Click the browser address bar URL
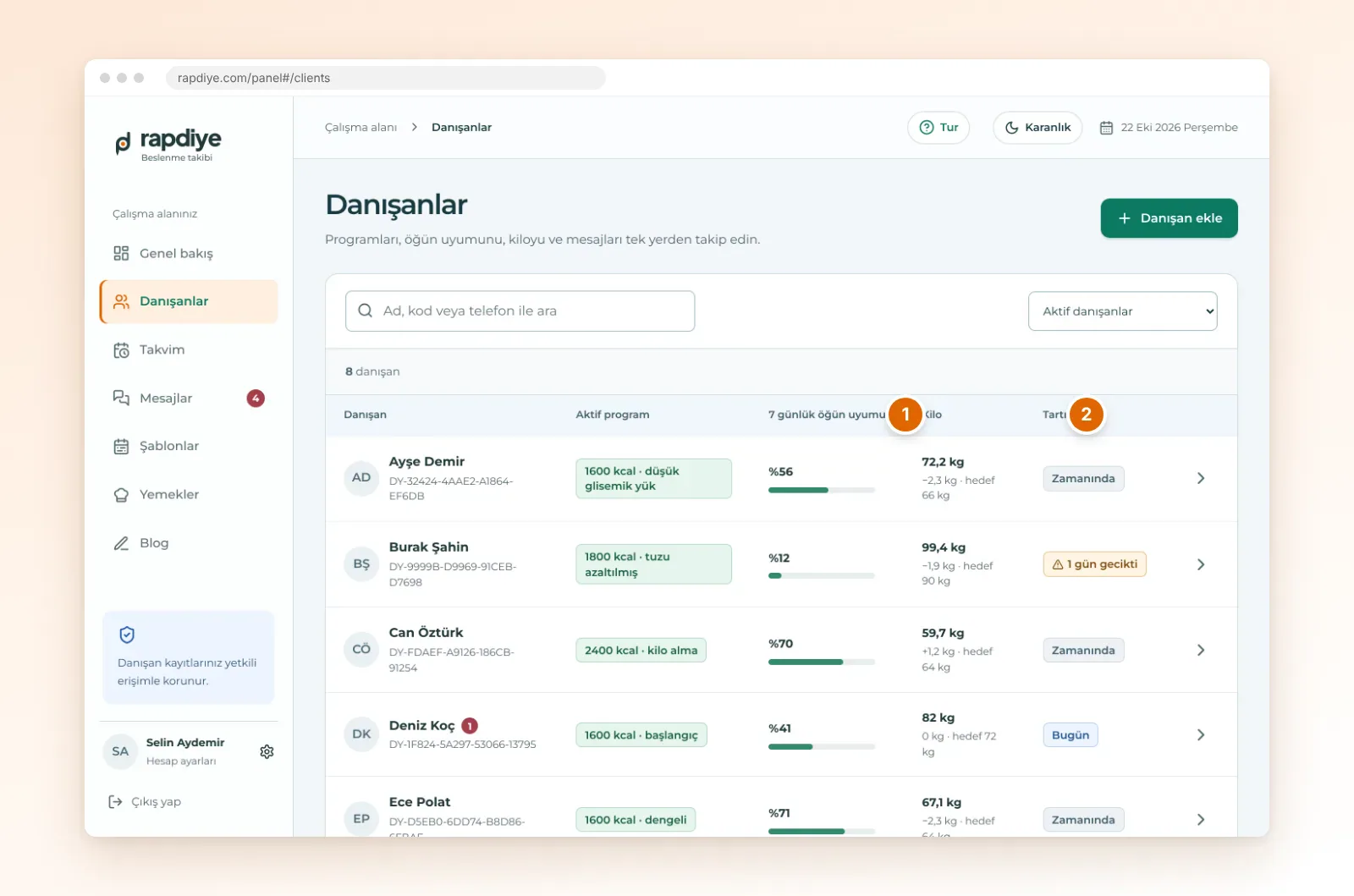This screenshot has width=1354, height=896. [385, 78]
